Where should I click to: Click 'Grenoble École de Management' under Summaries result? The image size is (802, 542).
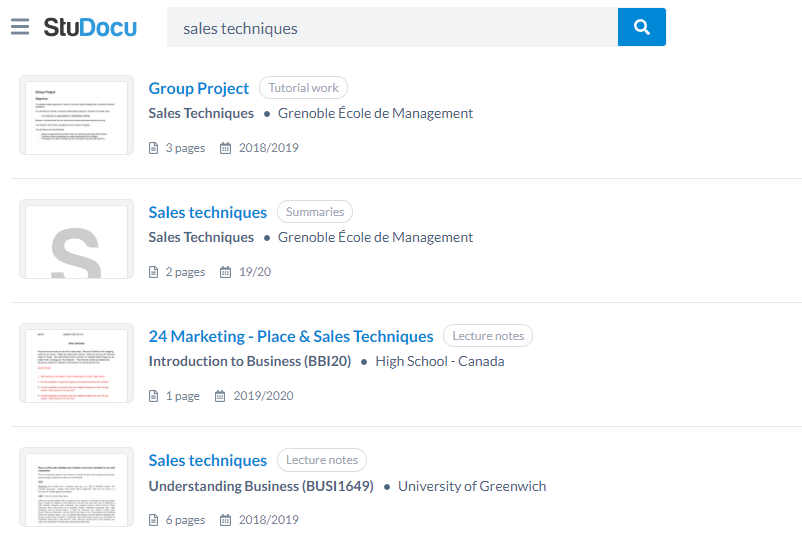click(375, 237)
